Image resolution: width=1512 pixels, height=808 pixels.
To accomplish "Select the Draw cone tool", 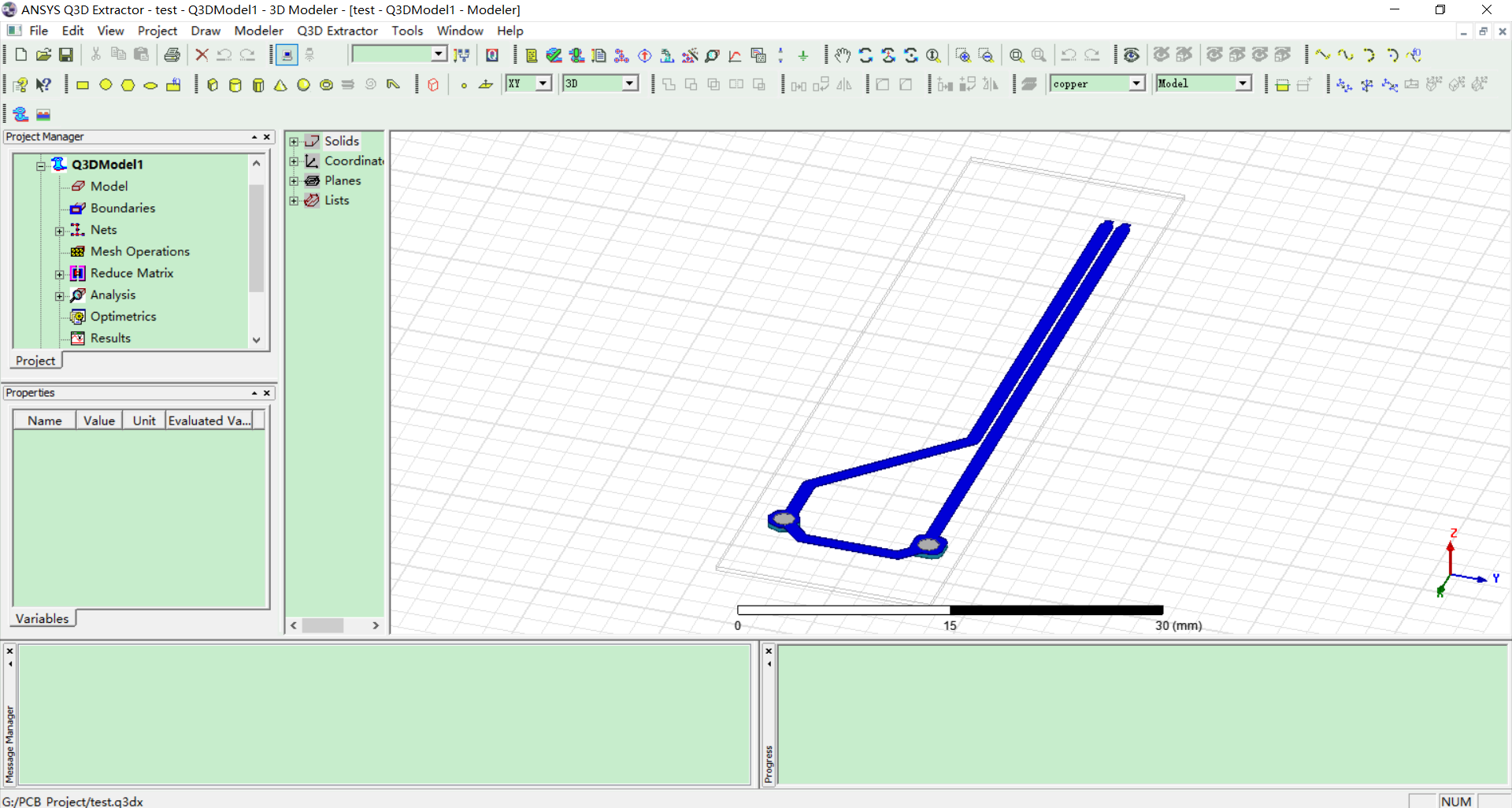I will 280,84.
